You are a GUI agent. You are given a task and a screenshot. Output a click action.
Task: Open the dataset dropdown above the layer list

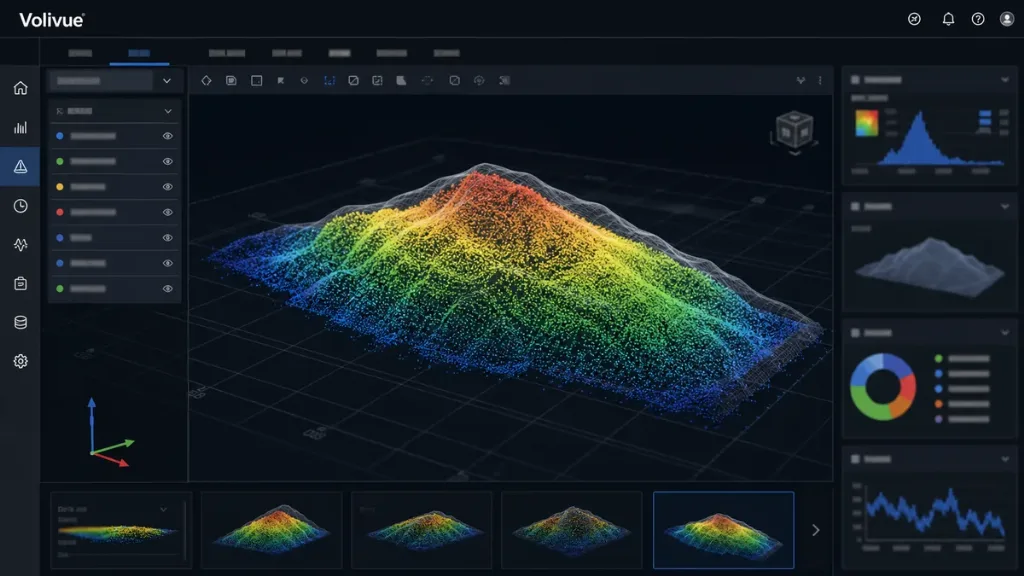pyautogui.click(x=114, y=81)
